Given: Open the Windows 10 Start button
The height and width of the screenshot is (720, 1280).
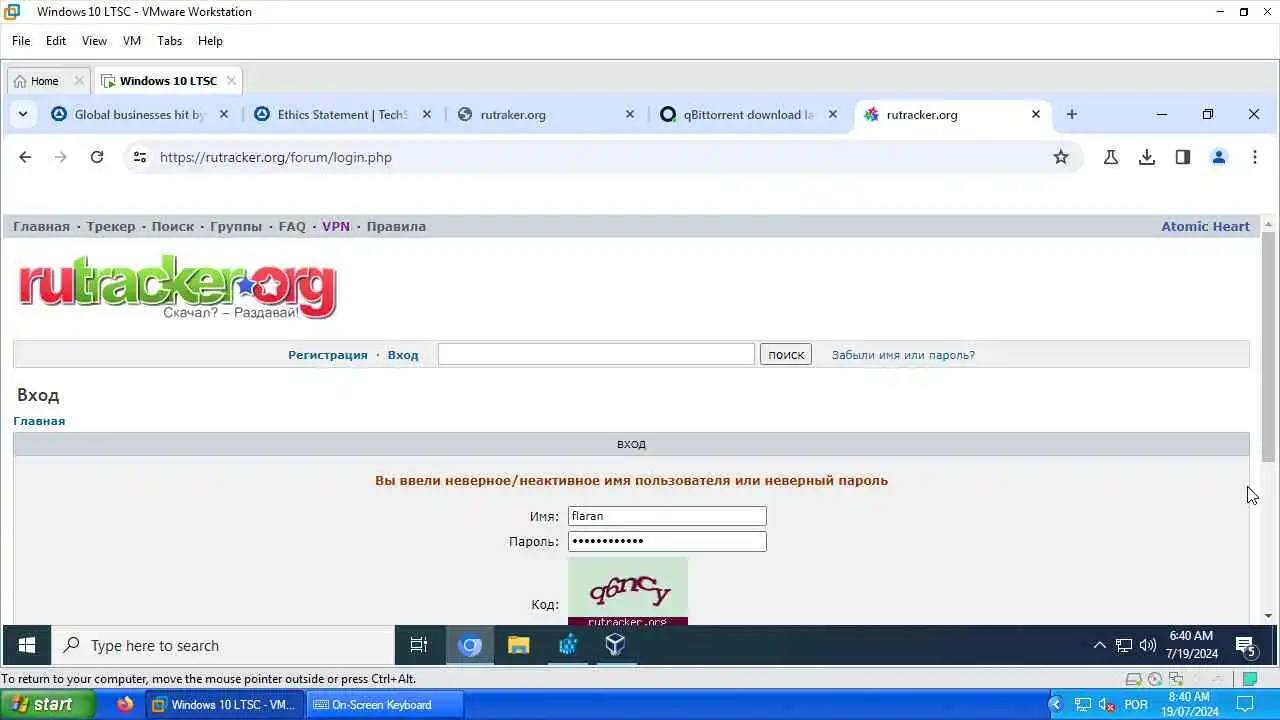Looking at the screenshot, I should pos(27,645).
